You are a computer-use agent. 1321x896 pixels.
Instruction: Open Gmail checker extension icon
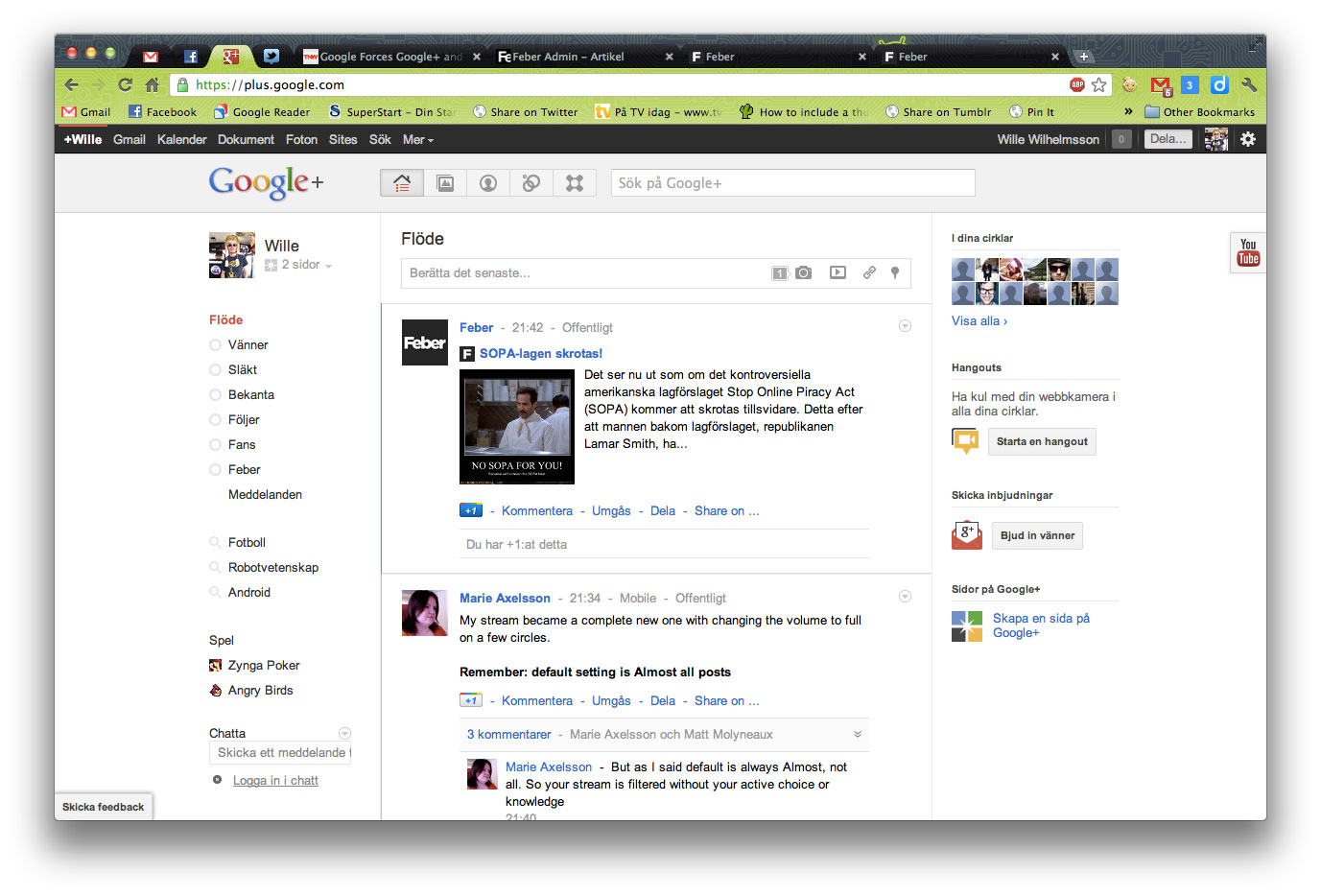pyautogui.click(x=1161, y=85)
